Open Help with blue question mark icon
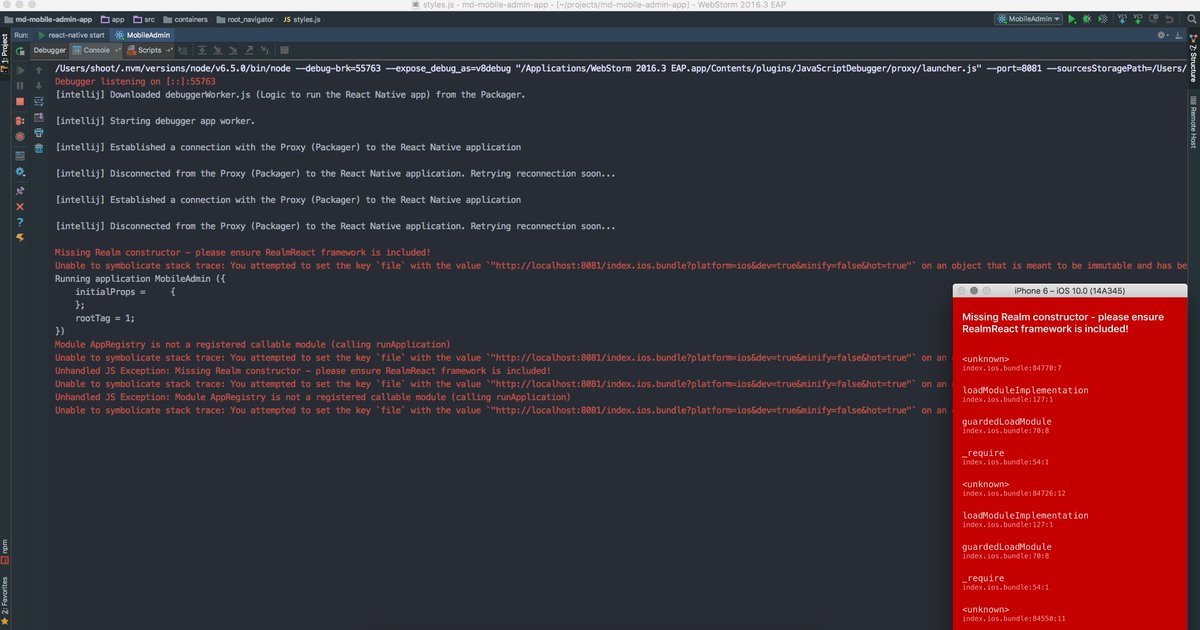The width and height of the screenshot is (1200, 630). coord(20,221)
